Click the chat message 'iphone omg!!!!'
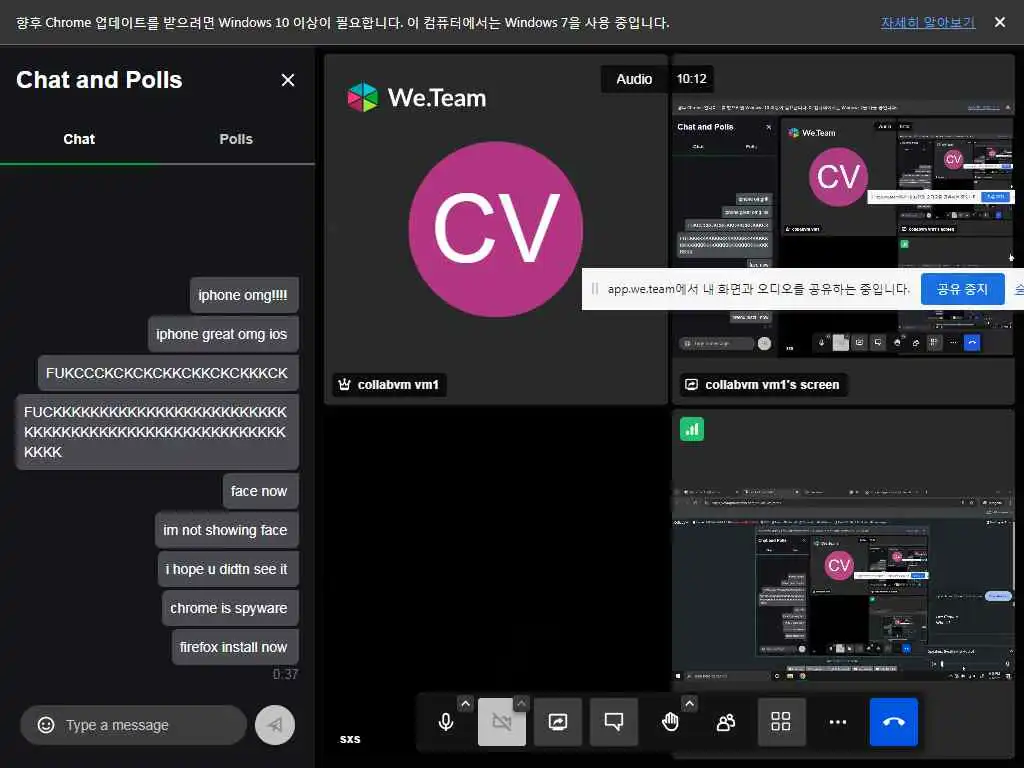This screenshot has height=768, width=1024. 244,295
